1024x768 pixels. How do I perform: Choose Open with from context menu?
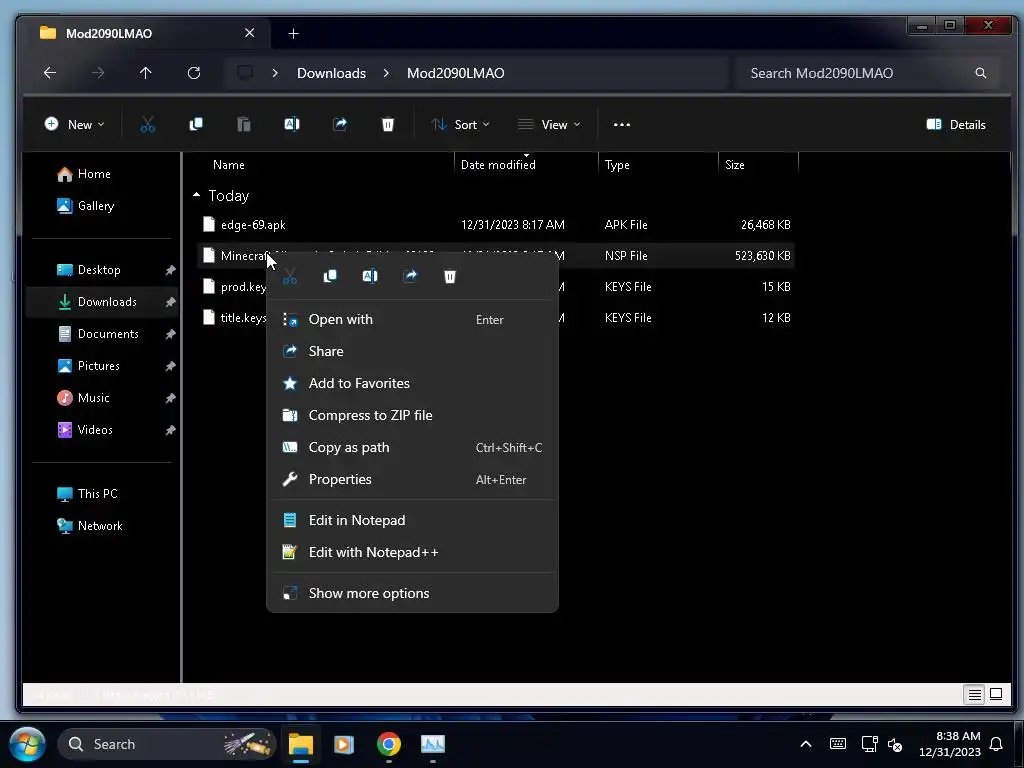(413, 319)
